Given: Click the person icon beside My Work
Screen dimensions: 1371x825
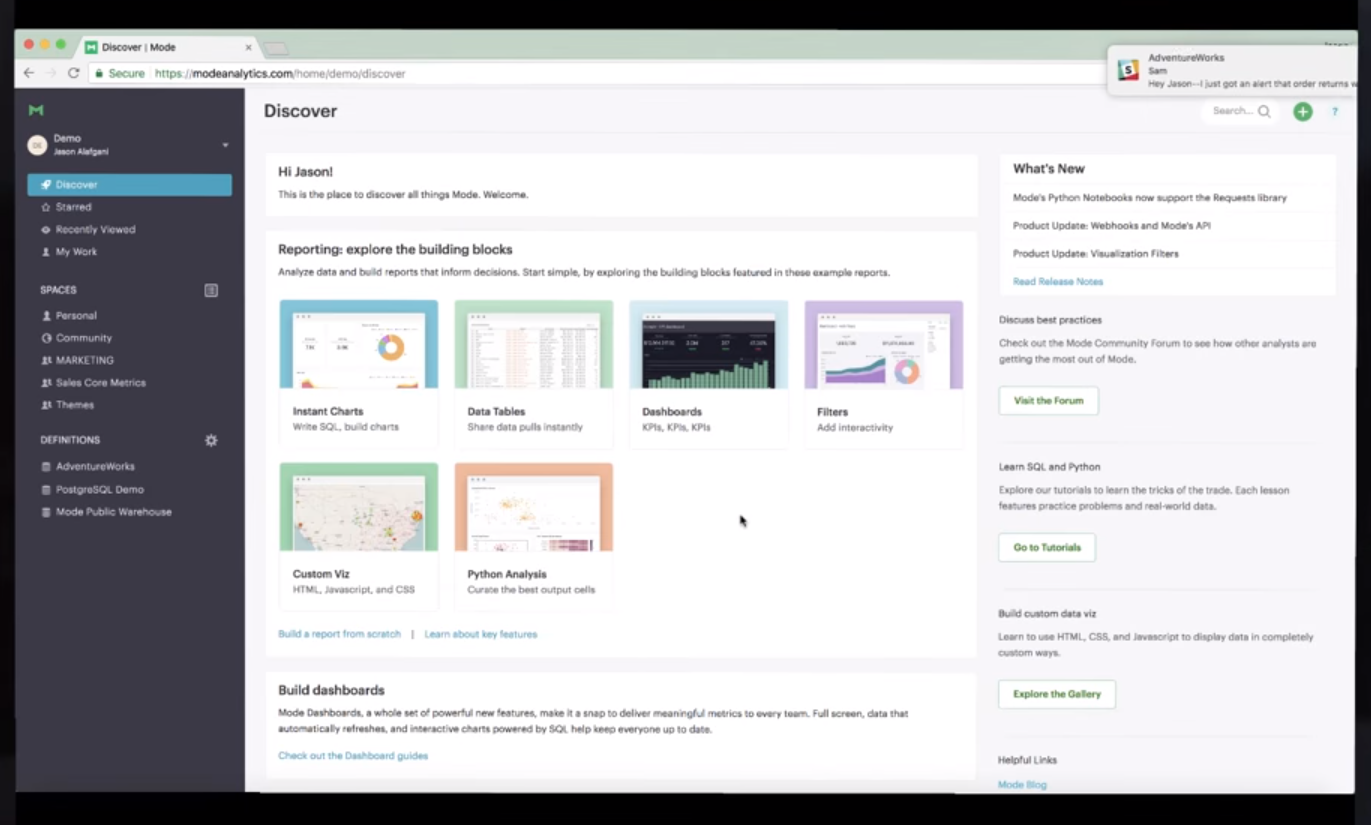Looking at the screenshot, I should coord(46,252).
